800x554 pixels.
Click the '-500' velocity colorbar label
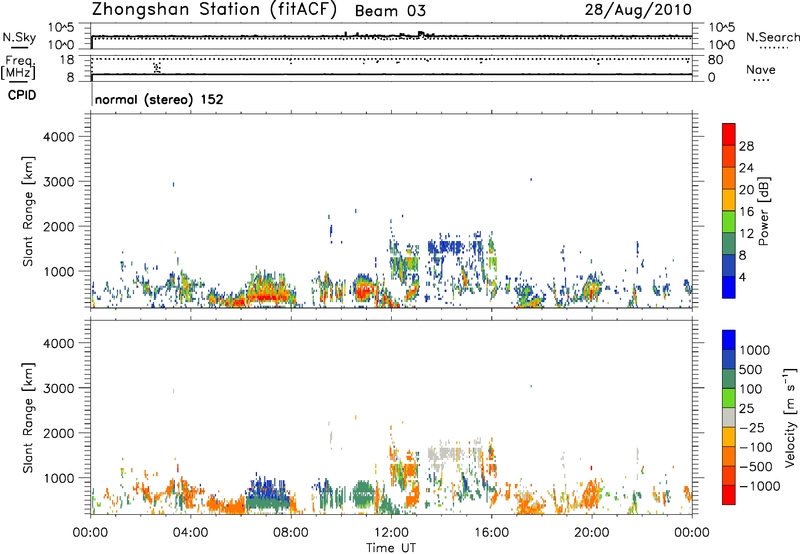756,467
